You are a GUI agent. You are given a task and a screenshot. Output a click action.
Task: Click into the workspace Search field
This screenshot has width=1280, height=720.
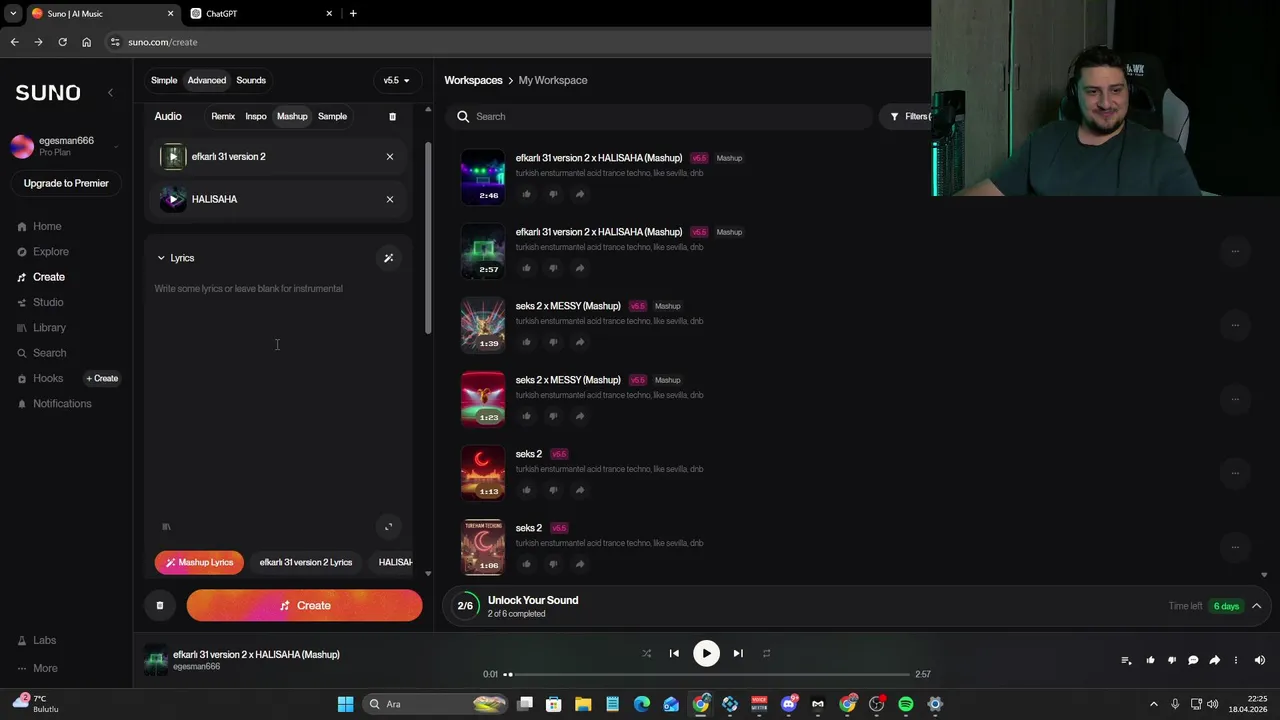pos(660,117)
